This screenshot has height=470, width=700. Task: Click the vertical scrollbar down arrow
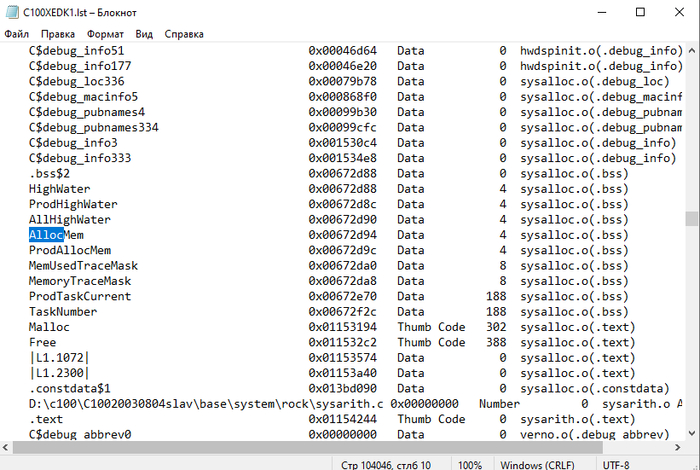tap(691, 433)
